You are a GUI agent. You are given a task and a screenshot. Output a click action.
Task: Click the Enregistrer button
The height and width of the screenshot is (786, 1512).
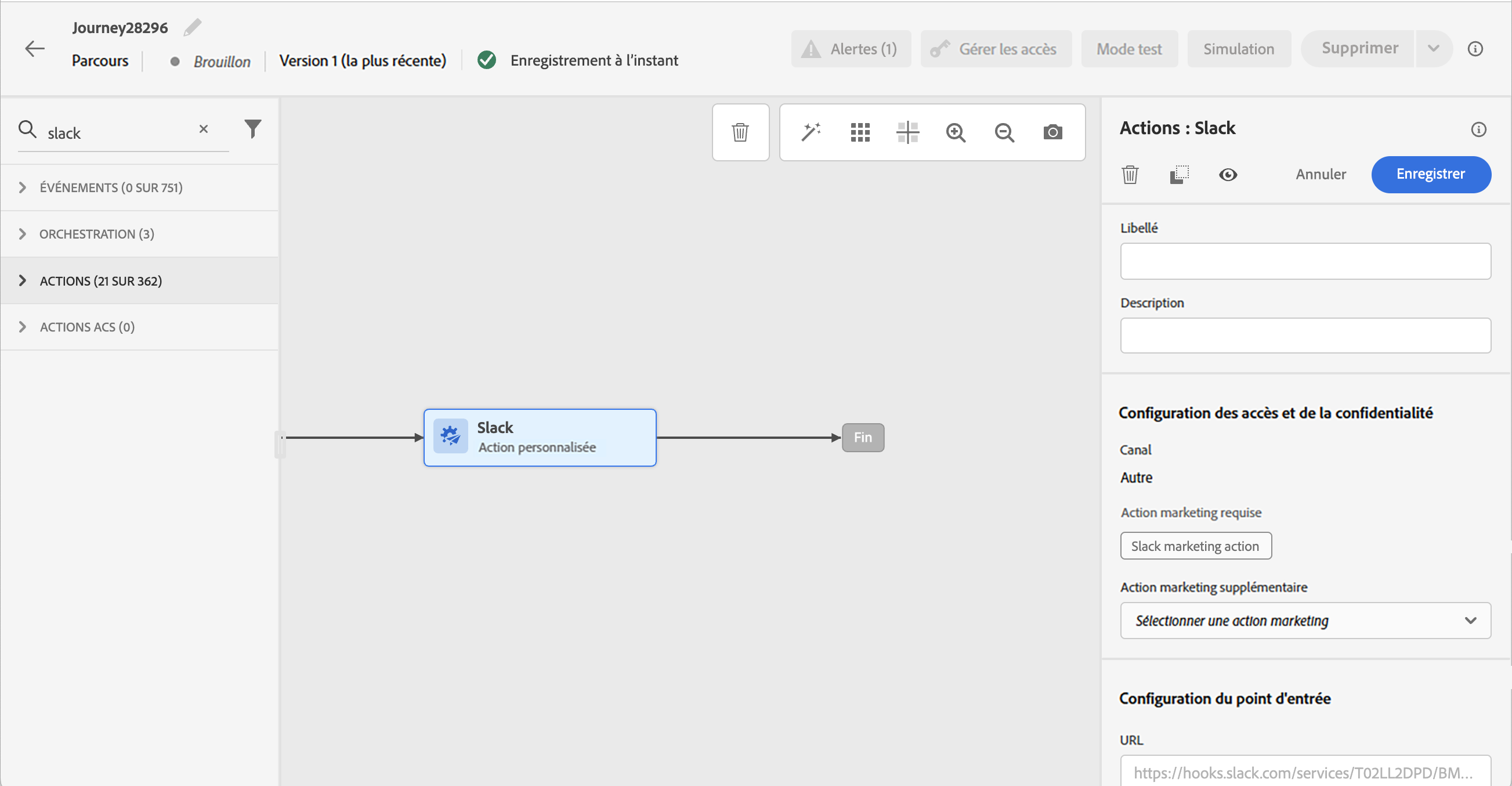(1430, 174)
